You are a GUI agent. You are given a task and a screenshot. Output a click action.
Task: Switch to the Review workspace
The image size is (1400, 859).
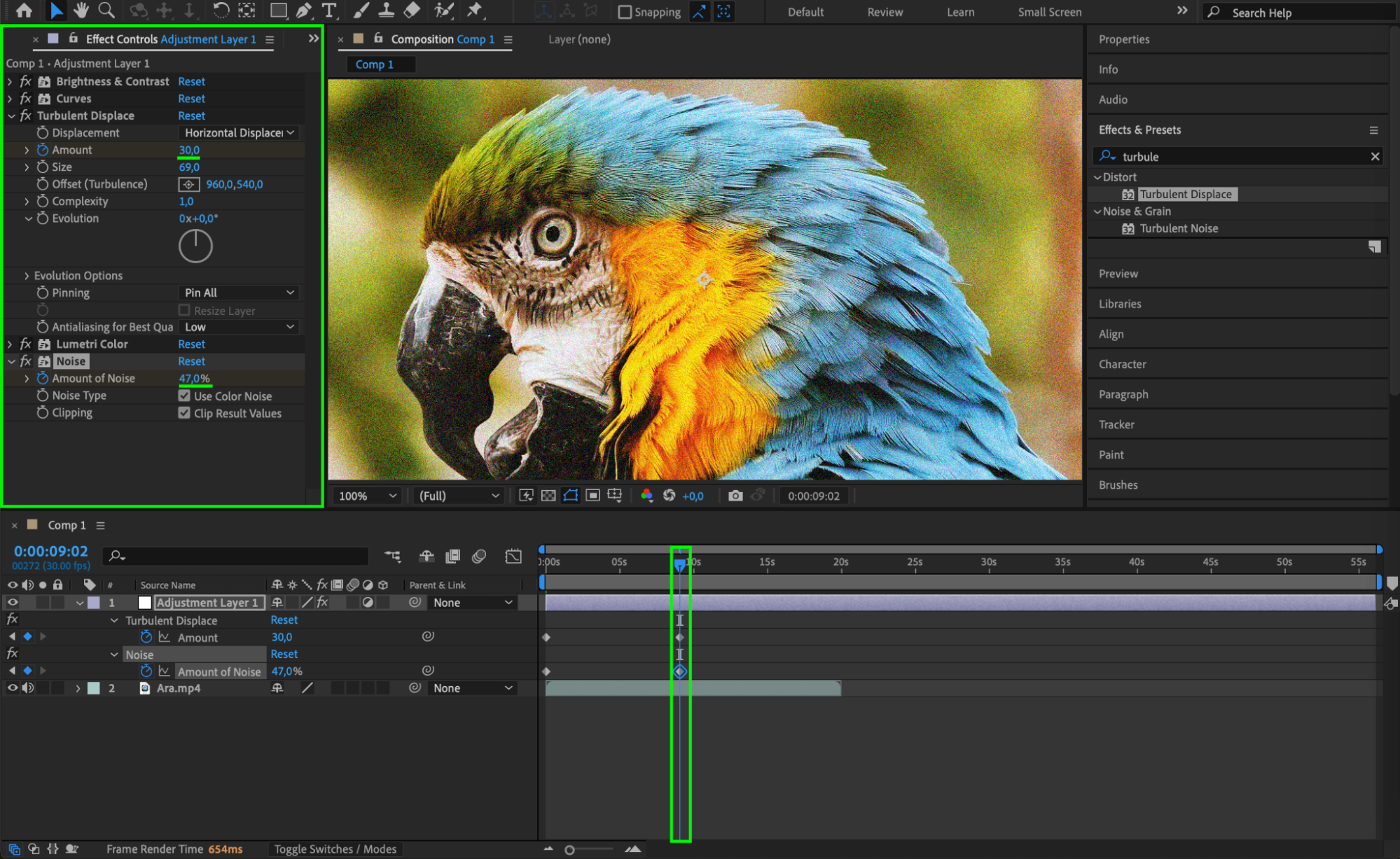(x=885, y=12)
